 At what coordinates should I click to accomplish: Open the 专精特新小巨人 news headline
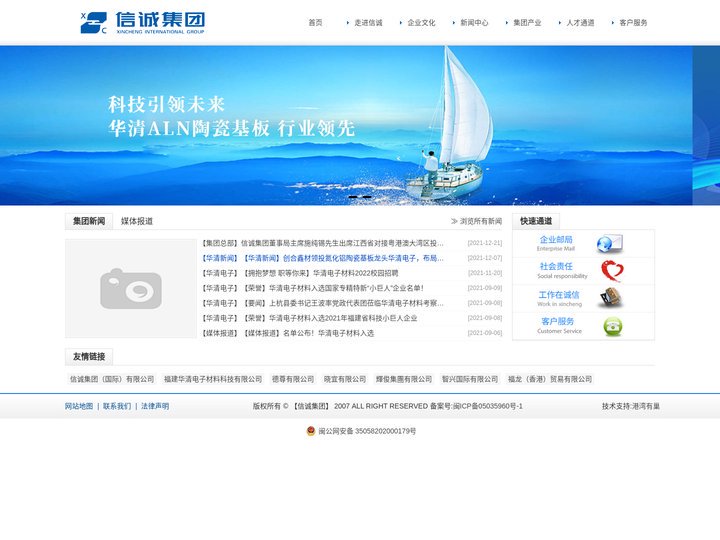(313, 288)
